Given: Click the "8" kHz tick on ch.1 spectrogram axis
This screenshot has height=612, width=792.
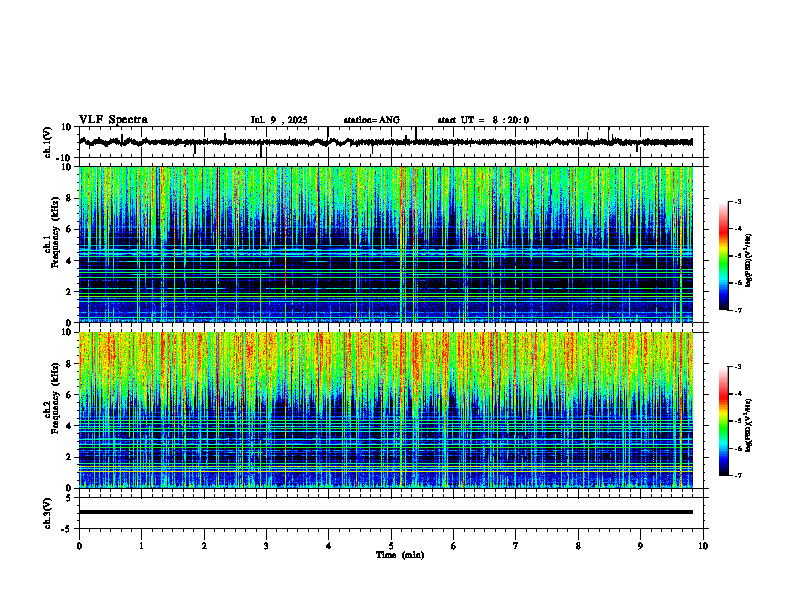Looking at the screenshot, I should pyautogui.click(x=69, y=198).
